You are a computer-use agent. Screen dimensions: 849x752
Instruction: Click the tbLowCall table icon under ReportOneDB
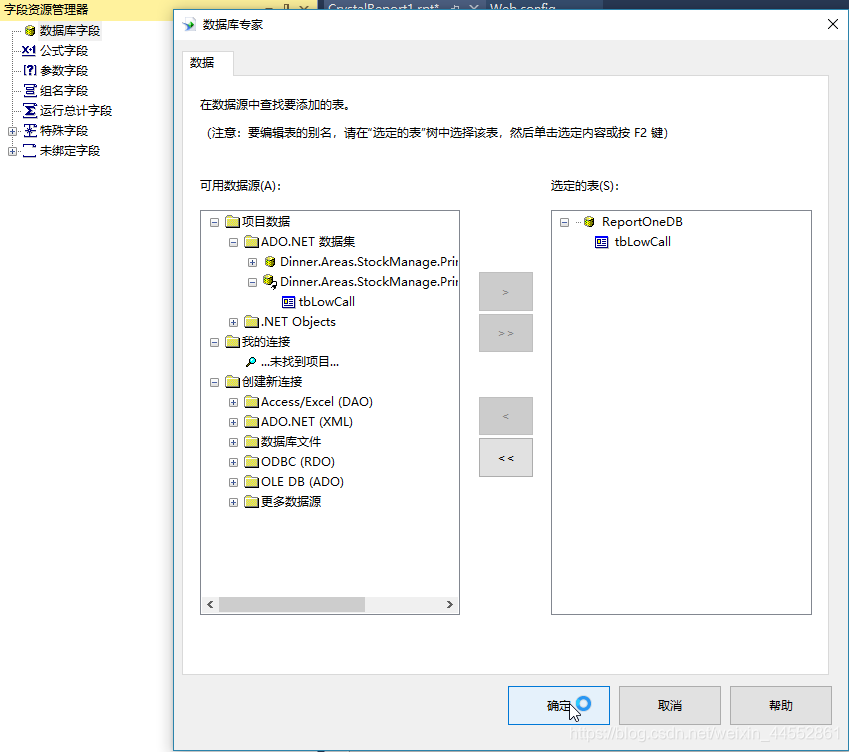(x=602, y=242)
